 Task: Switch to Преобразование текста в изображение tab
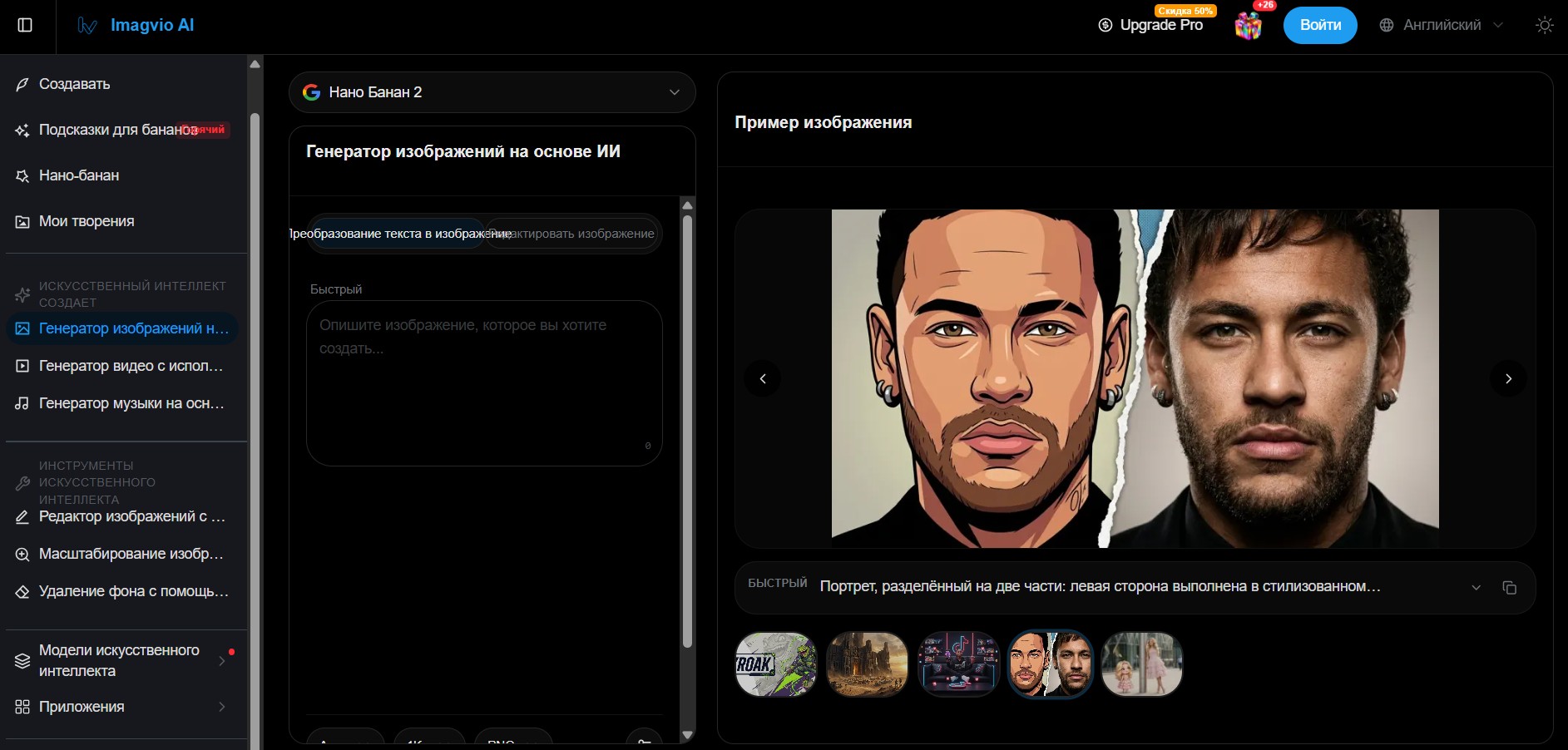397,234
